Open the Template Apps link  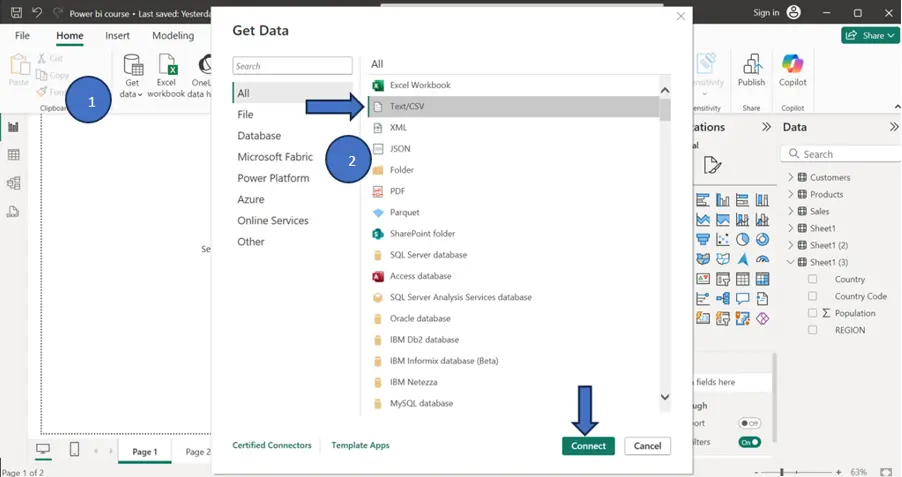[360, 445]
